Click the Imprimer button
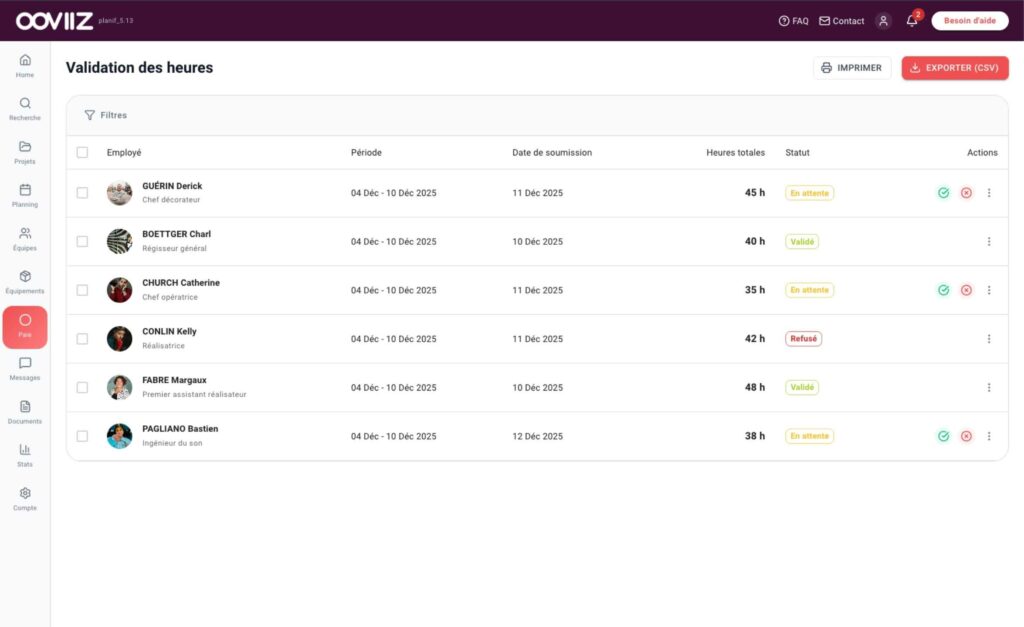Image resolution: width=1024 pixels, height=627 pixels. pos(851,68)
